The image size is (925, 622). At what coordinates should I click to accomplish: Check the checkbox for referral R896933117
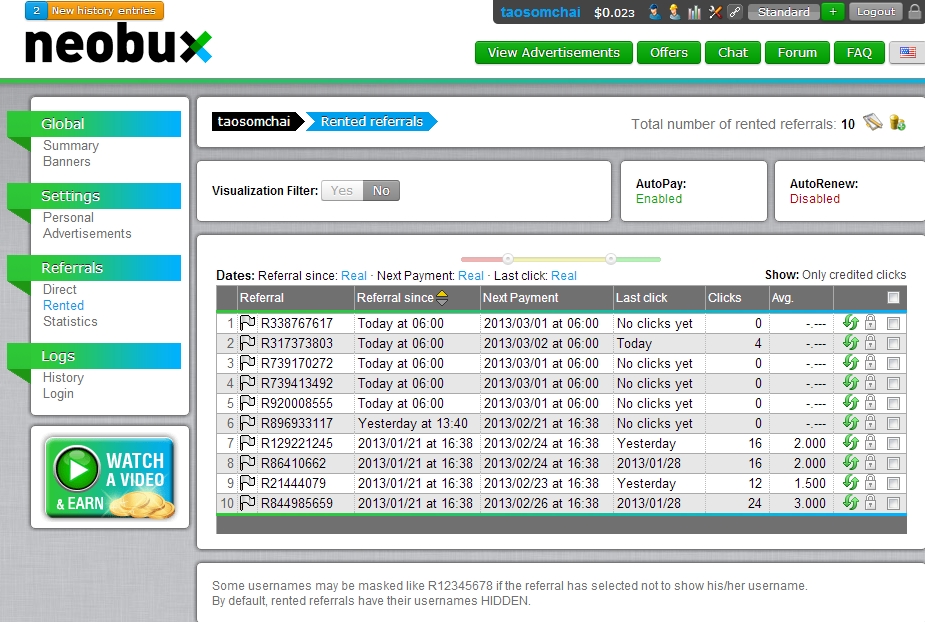point(893,424)
